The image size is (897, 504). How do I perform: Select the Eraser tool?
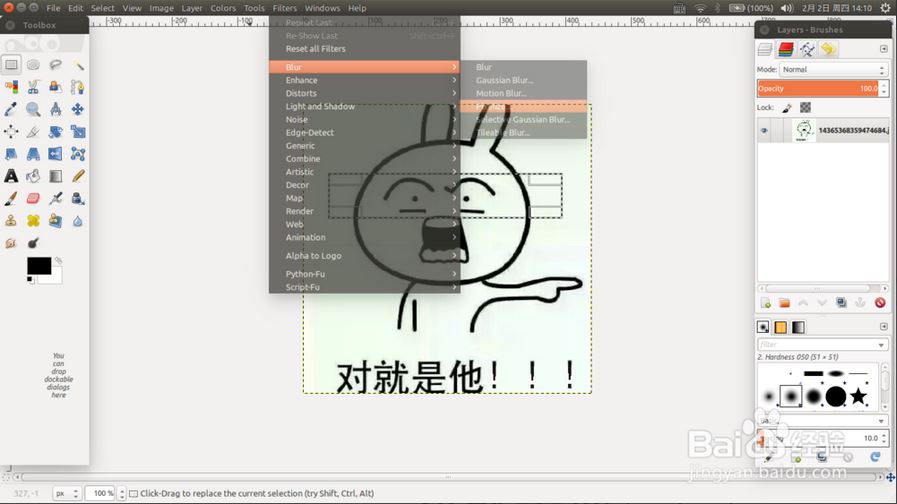33,199
